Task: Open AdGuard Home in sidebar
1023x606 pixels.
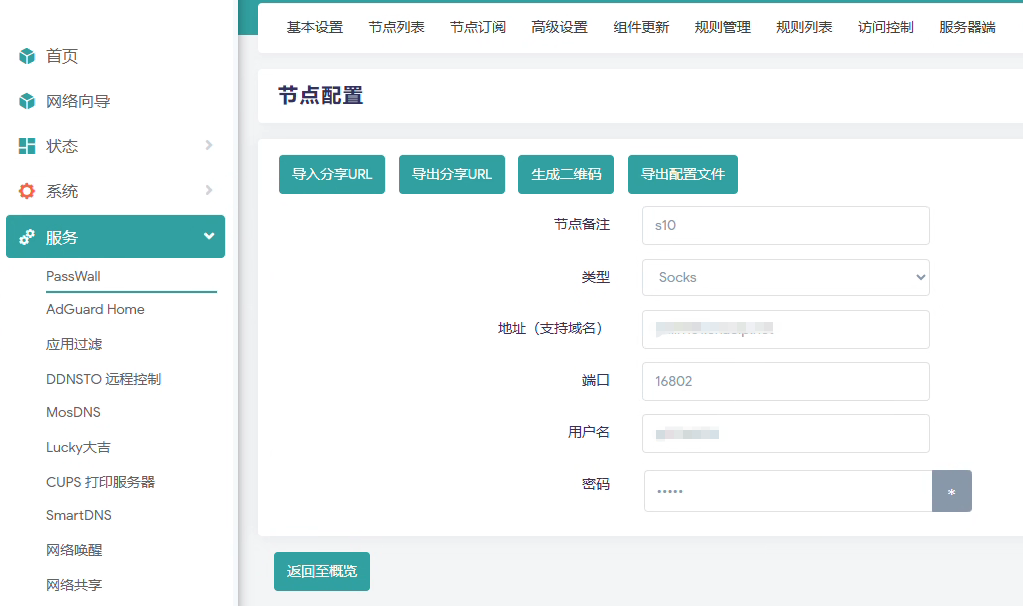Action: 95,310
